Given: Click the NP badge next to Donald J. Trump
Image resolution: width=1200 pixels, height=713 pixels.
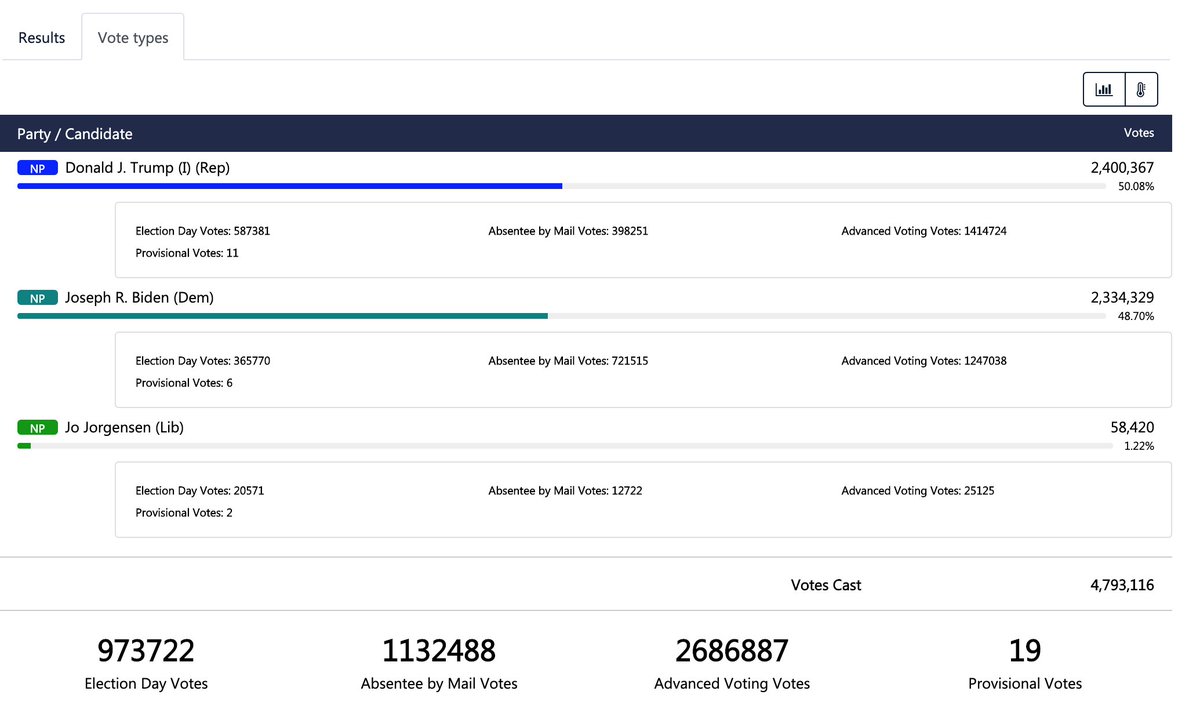Looking at the screenshot, I should pos(37,167).
